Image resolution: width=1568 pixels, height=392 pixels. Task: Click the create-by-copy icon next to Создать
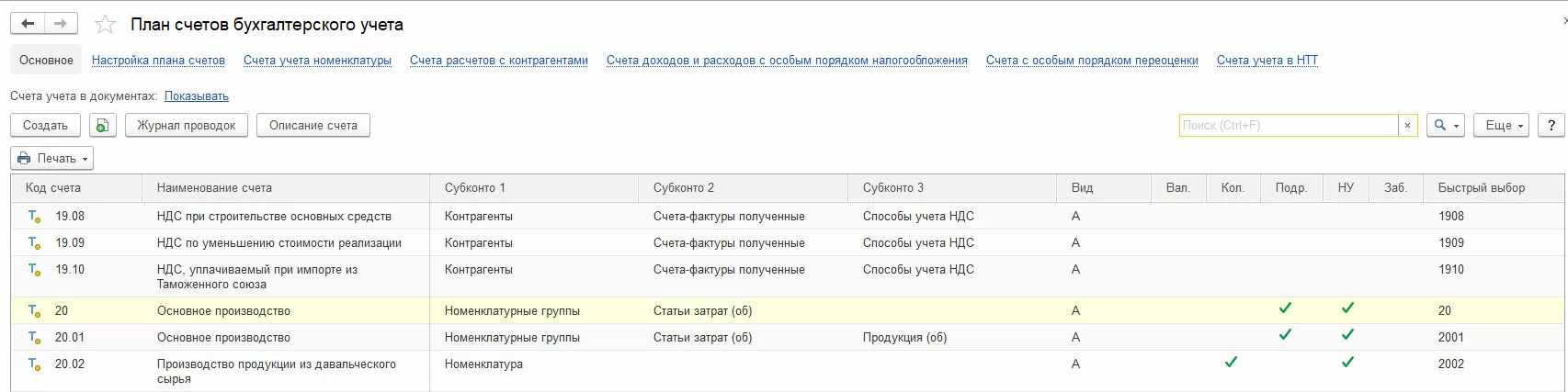point(102,126)
